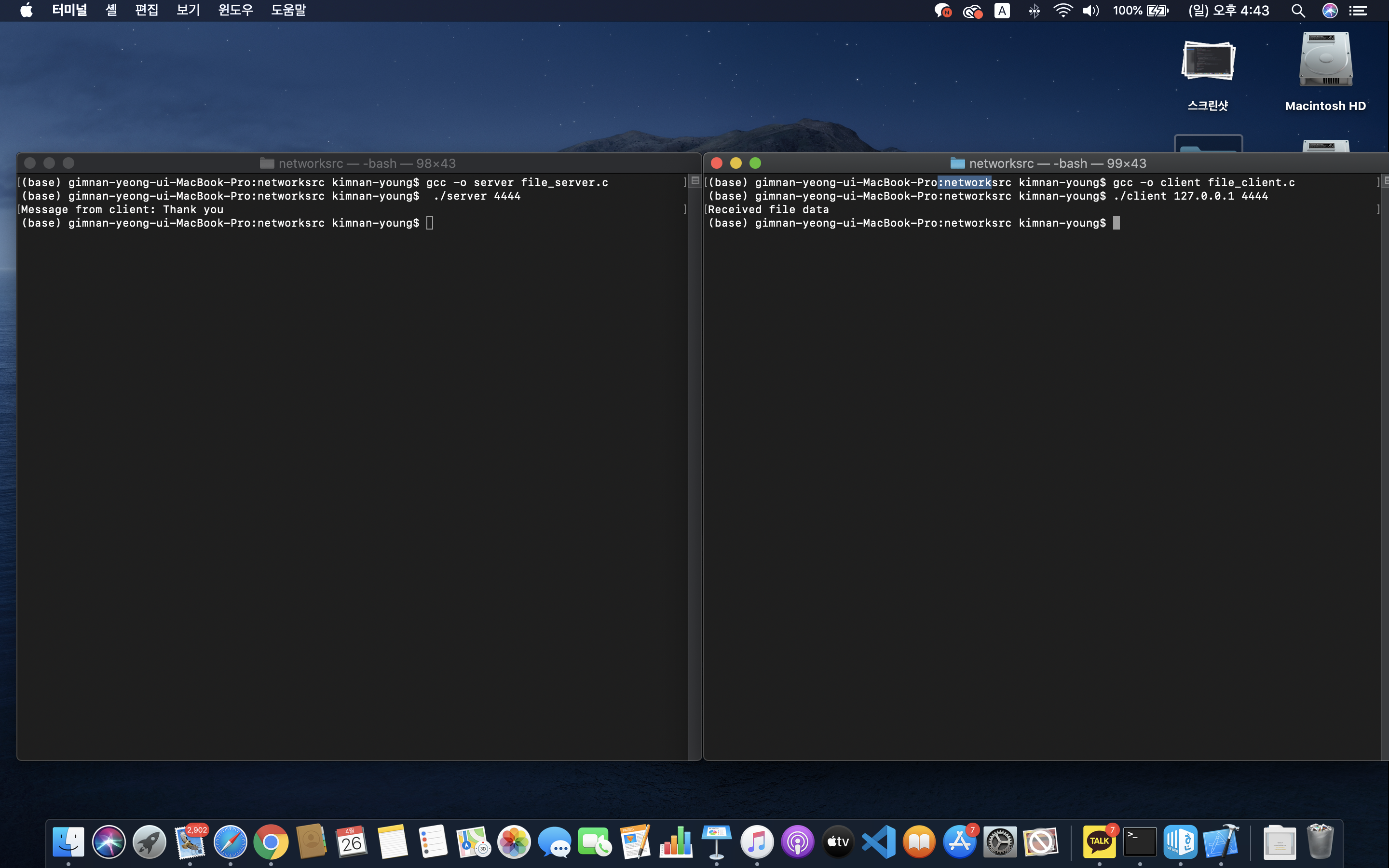
Task: Open Xcode from the dock
Action: [1221, 841]
